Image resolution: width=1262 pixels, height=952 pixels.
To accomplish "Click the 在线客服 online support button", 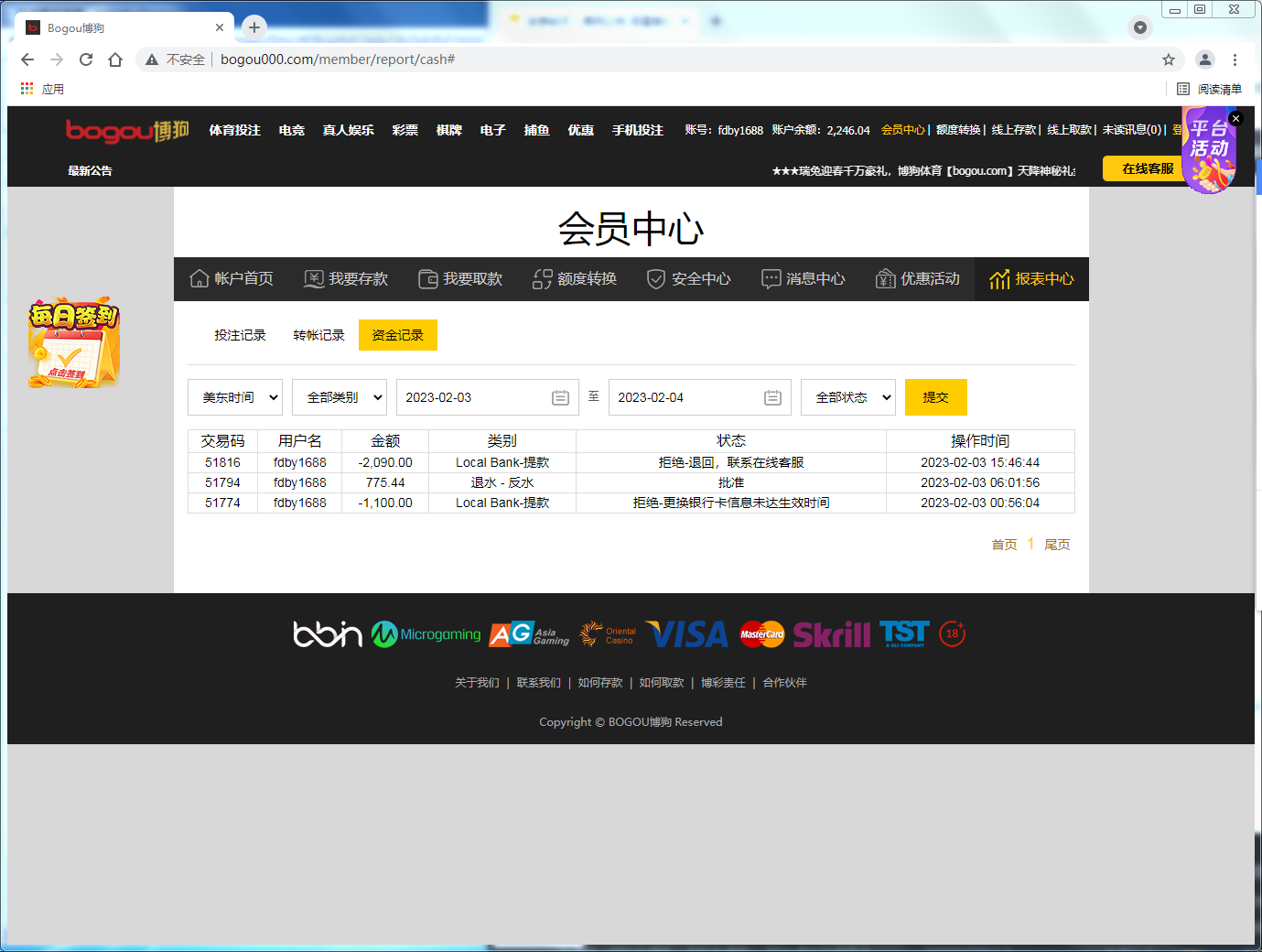I will (1148, 168).
